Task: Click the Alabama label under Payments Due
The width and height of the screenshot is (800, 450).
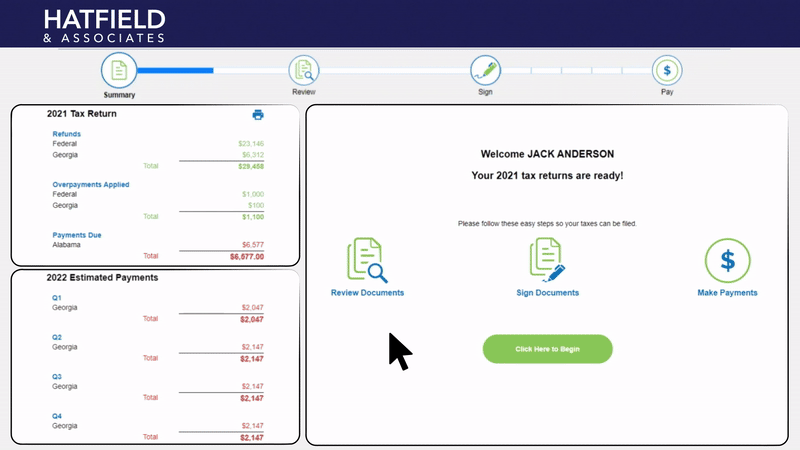Action: pyautogui.click(x=66, y=245)
